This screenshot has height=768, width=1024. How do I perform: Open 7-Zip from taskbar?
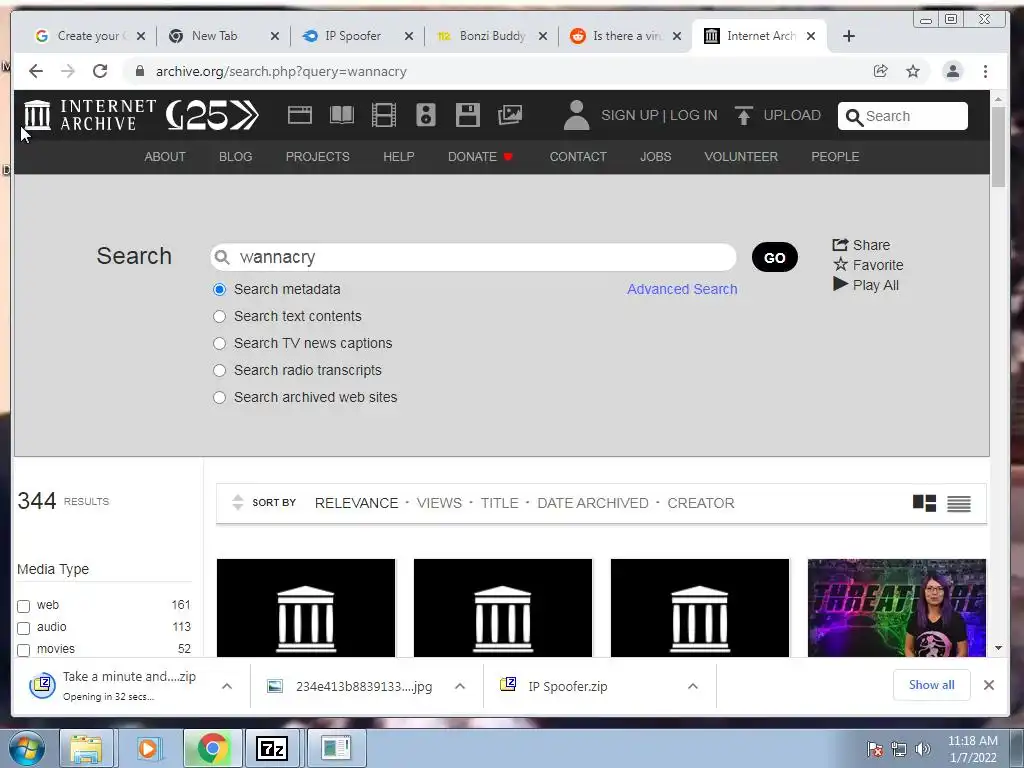click(x=272, y=748)
